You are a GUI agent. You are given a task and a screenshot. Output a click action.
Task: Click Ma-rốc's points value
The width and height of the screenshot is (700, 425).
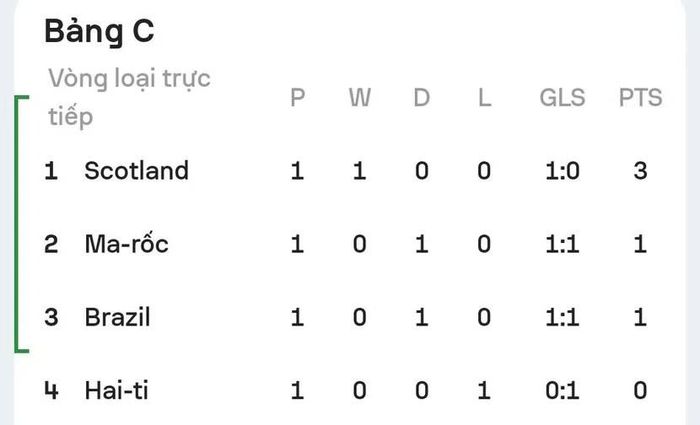click(640, 244)
